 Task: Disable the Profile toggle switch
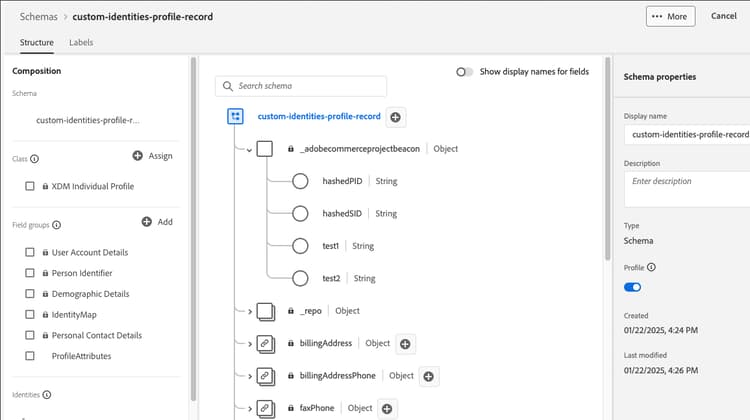click(632, 287)
